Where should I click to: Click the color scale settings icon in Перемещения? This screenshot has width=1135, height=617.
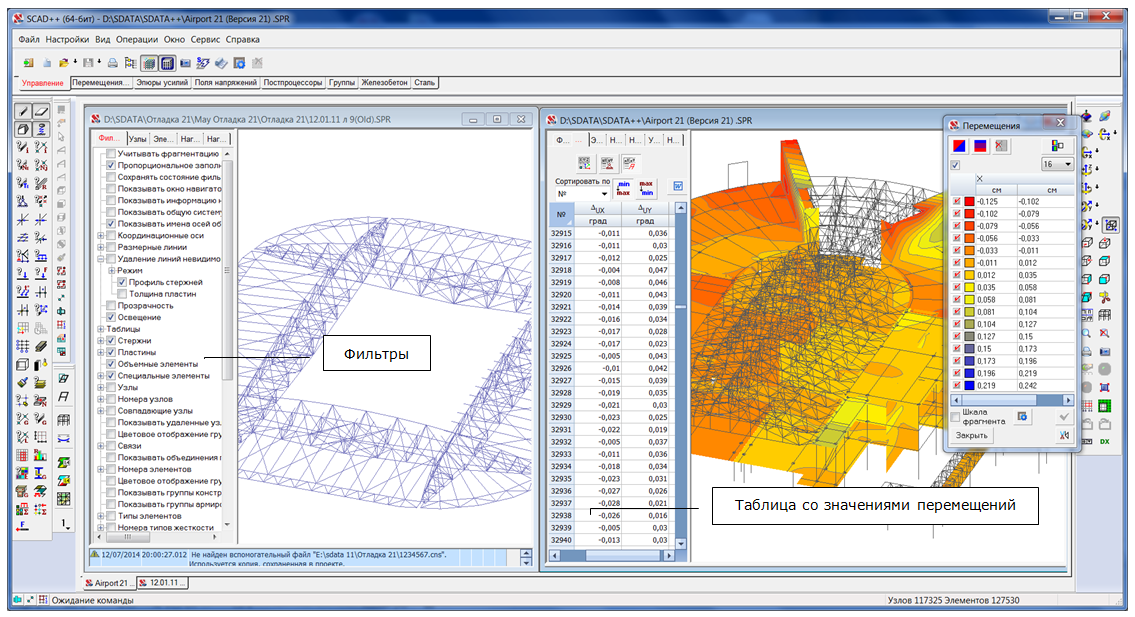coord(1057,146)
